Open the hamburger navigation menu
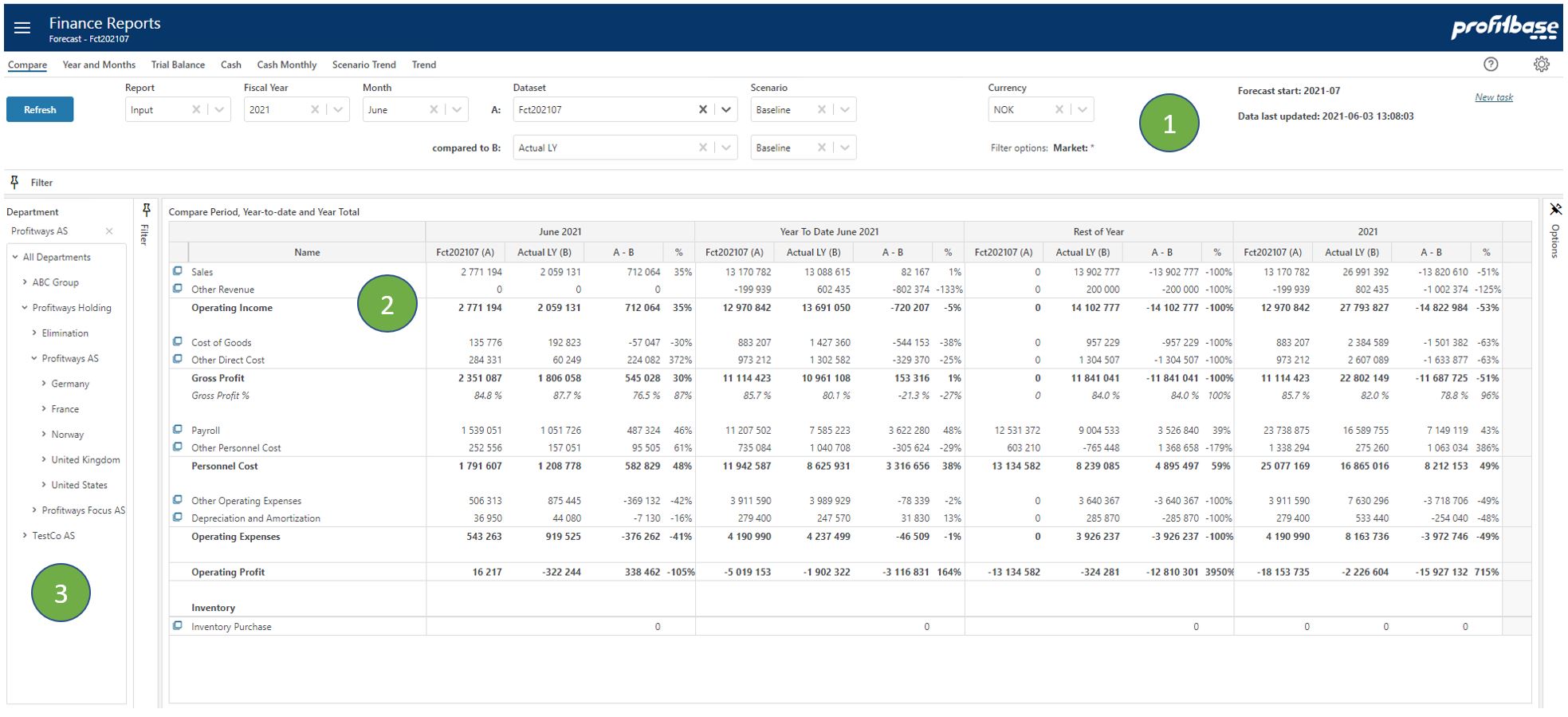 22,28
